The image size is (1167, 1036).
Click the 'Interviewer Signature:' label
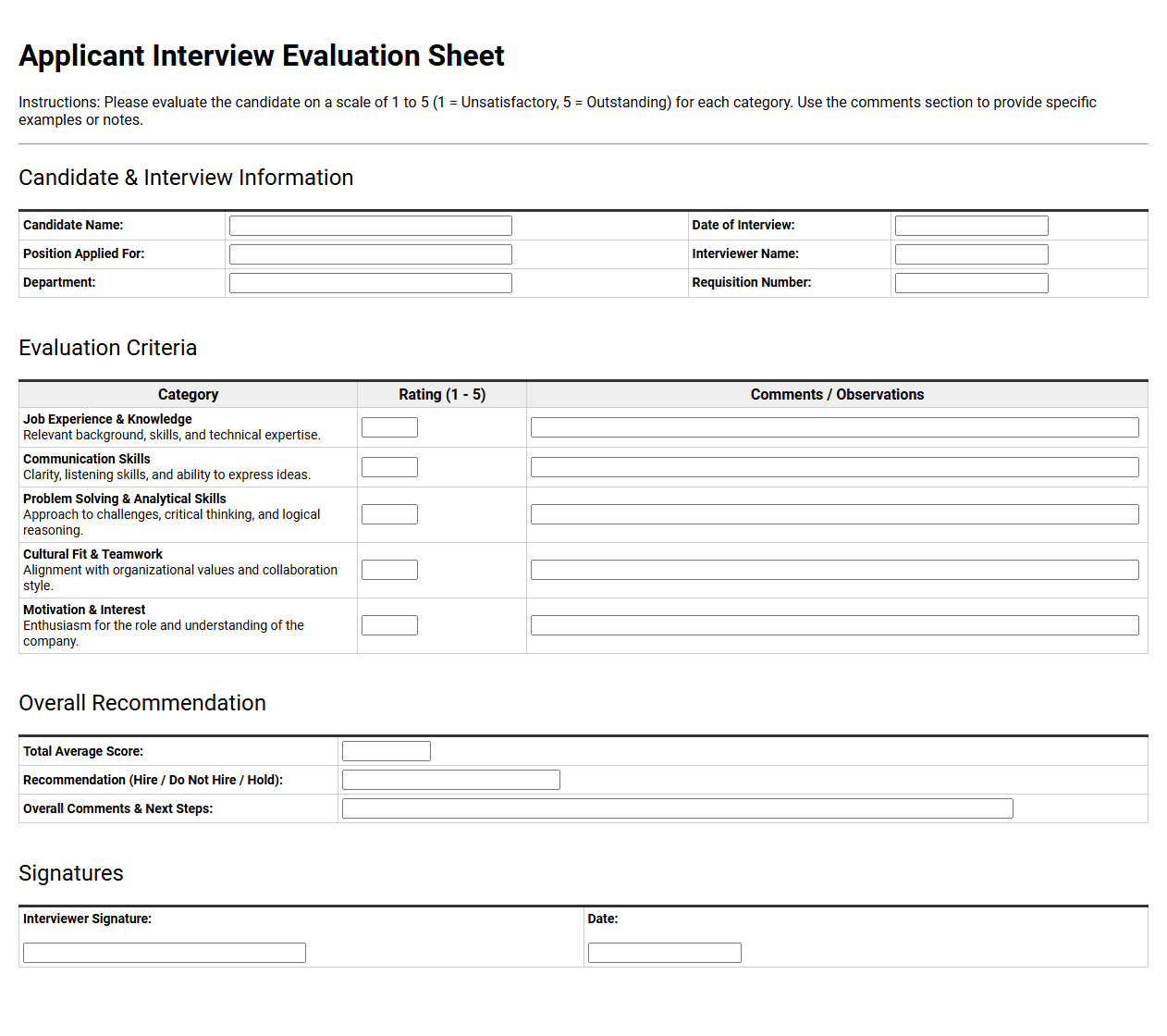(87, 919)
